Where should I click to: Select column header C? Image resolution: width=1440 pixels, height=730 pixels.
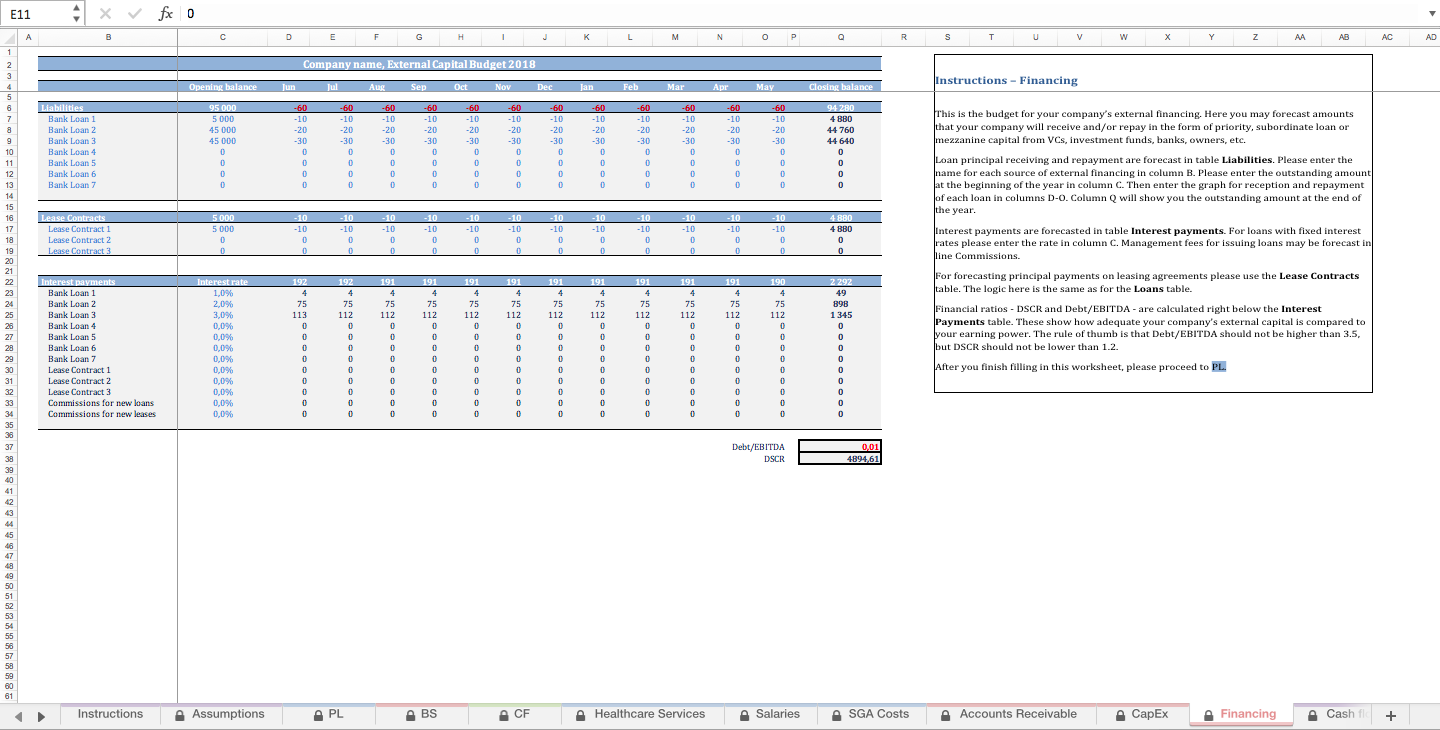coord(222,37)
